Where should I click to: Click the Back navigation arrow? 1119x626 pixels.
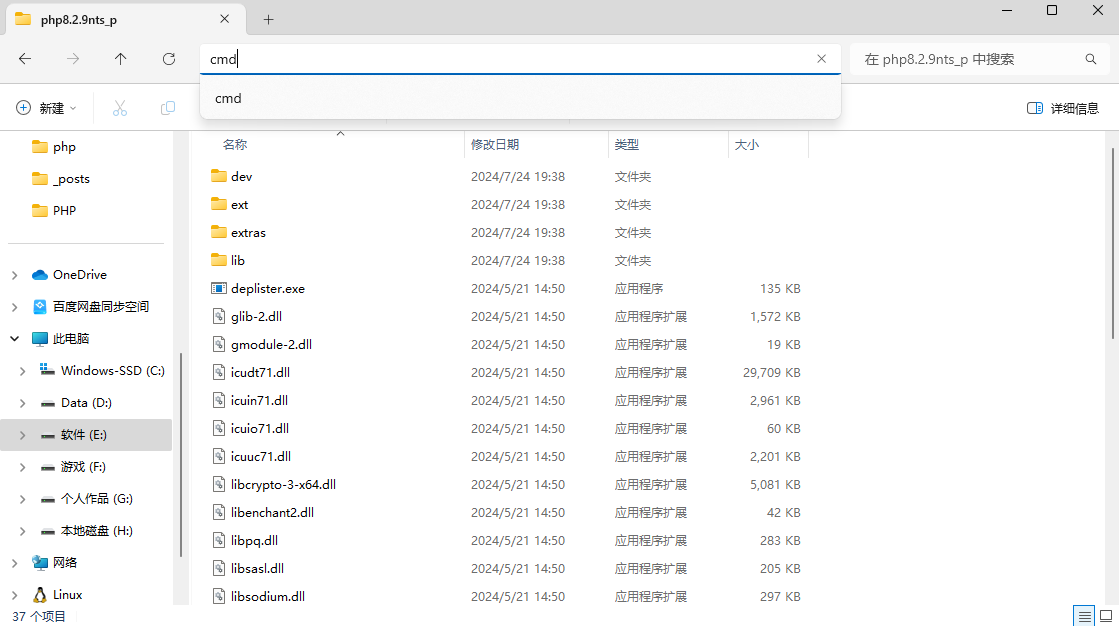point(25,59)
